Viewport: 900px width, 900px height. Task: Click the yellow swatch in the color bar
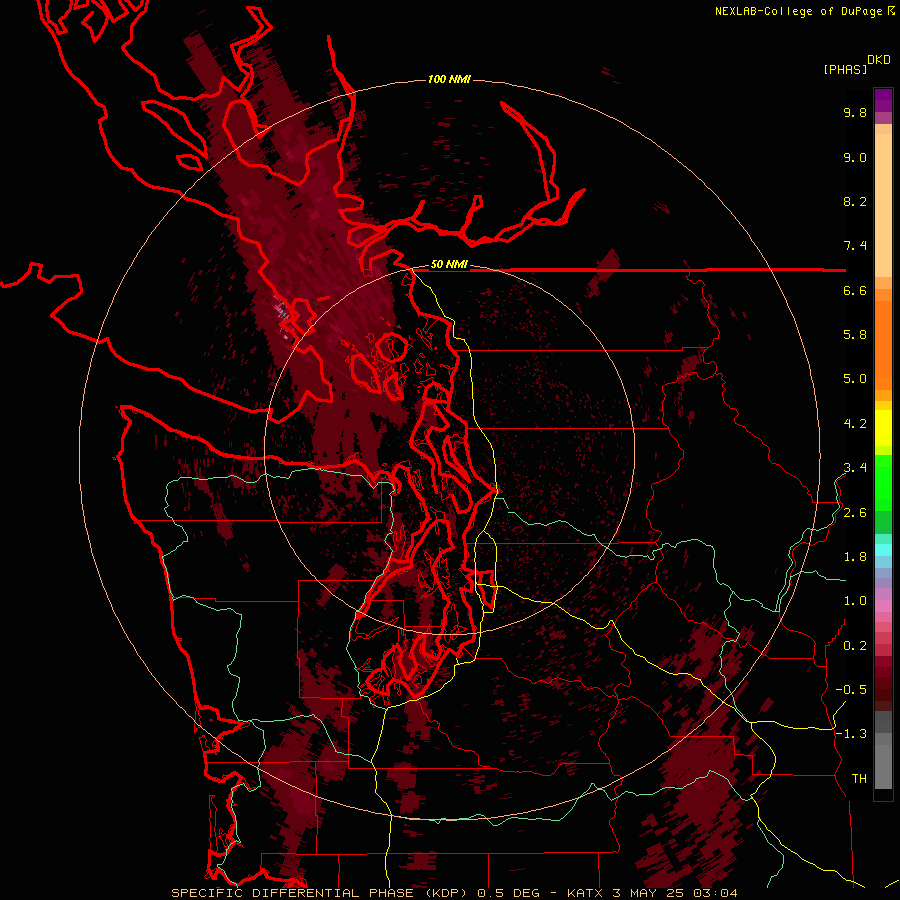point(883,428)
